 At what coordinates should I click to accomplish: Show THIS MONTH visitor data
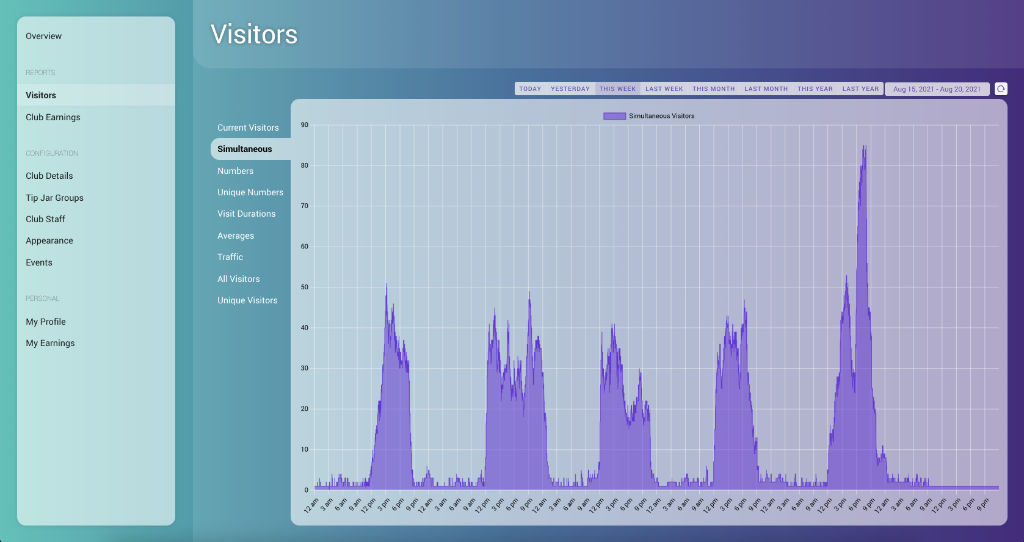[x=713, y=89]
